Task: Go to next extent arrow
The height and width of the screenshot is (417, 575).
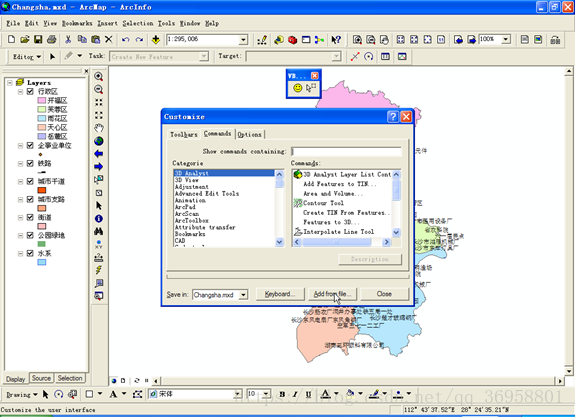Action: point(99,167)
